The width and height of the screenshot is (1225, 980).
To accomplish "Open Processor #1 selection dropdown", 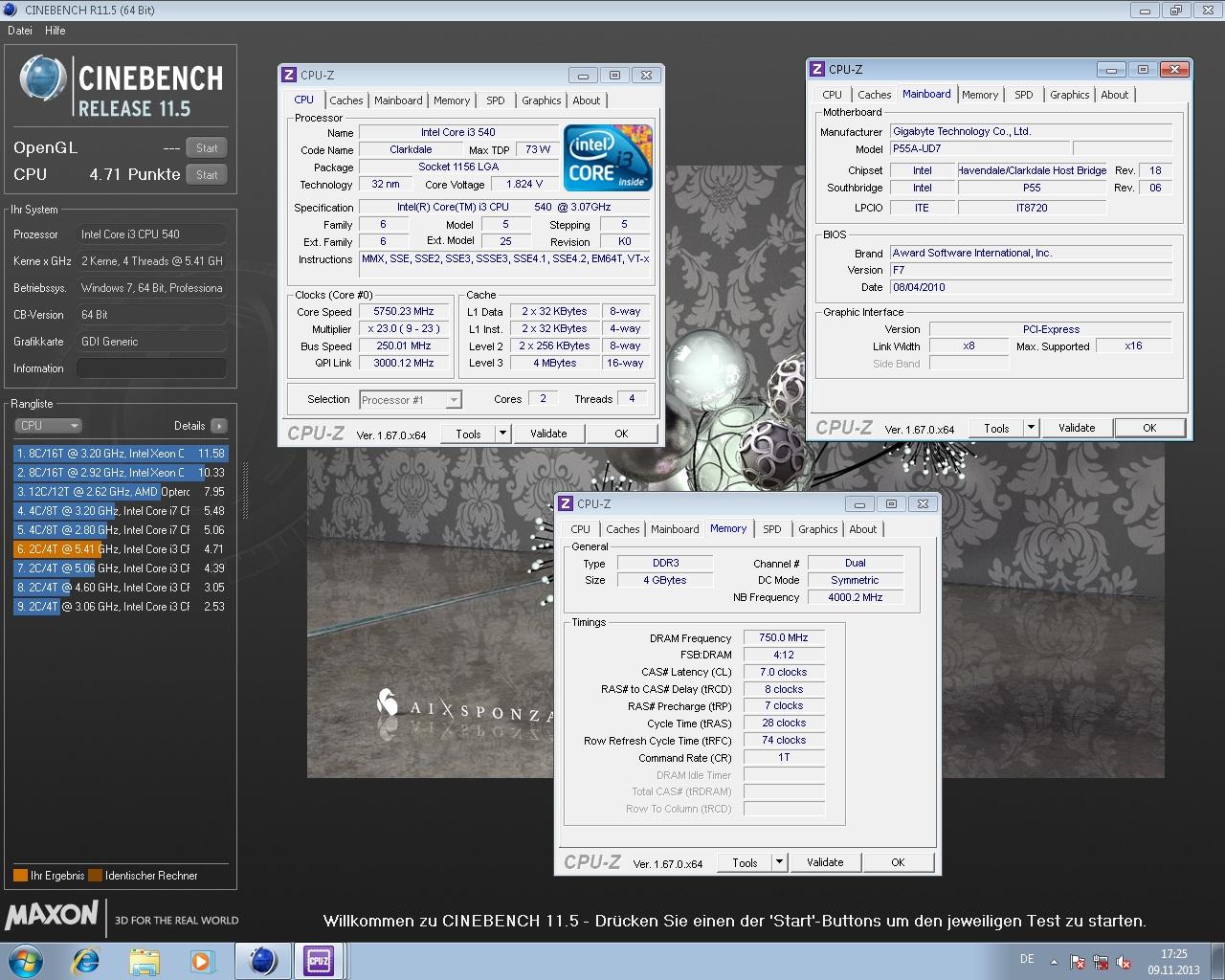I will point(411,400).
